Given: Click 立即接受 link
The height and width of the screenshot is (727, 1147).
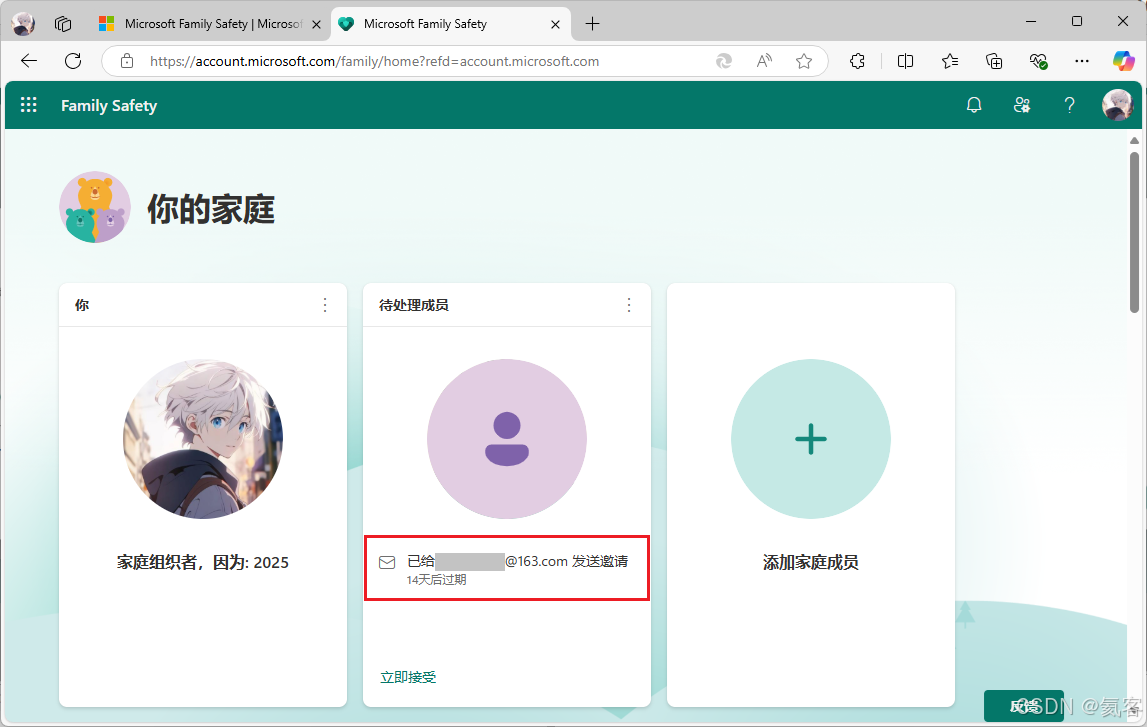Looking at the screenshot, I should (408, 677).
